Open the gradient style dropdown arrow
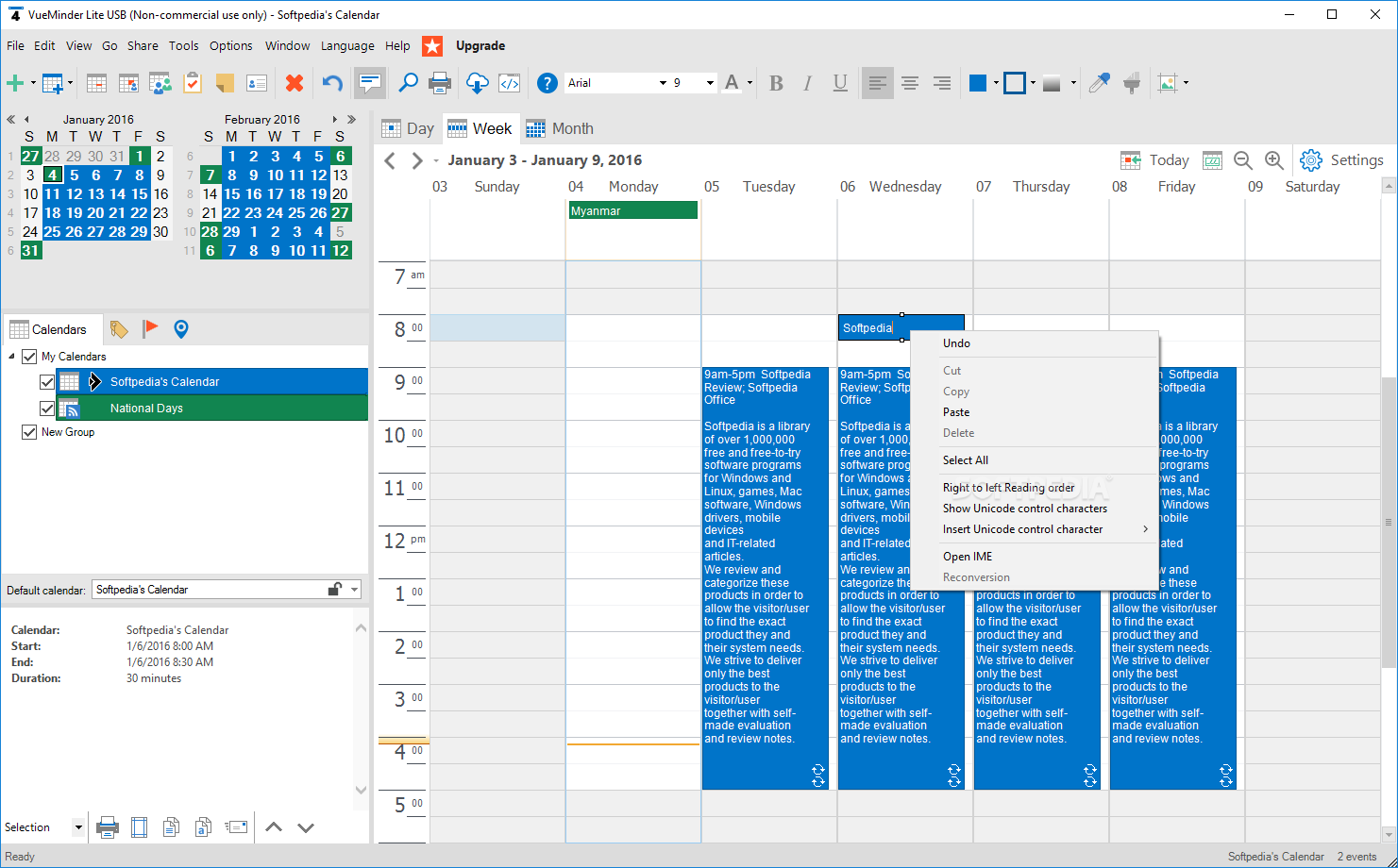The height and width of the screenshot is (868, 1398). coord(1072,83)
